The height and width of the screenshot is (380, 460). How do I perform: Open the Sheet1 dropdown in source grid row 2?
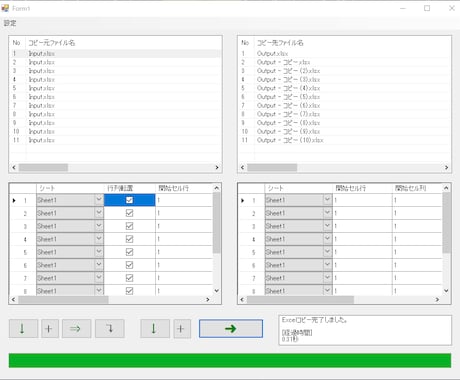(99, 213)
